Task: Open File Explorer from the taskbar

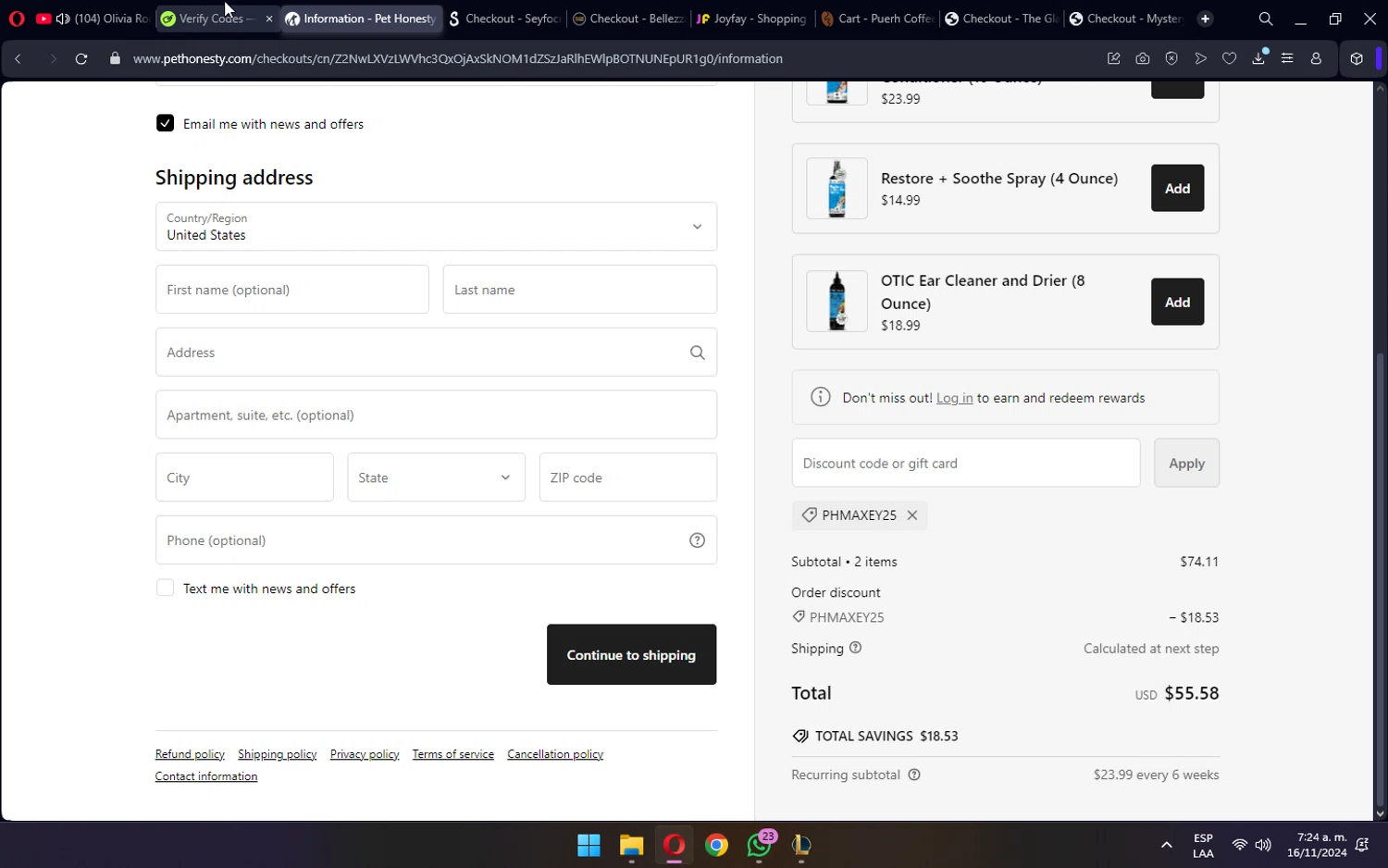Action: click(631, 845)
